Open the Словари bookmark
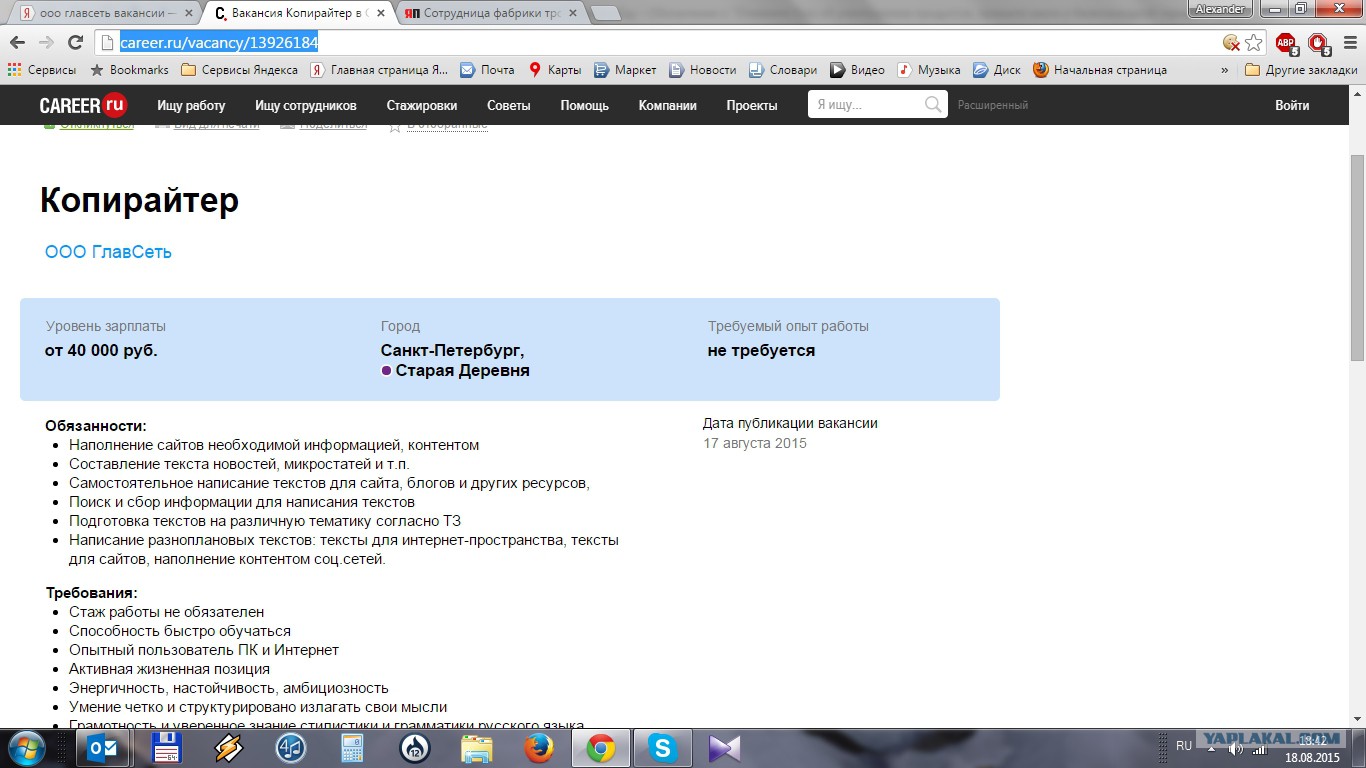 (782, 70)
